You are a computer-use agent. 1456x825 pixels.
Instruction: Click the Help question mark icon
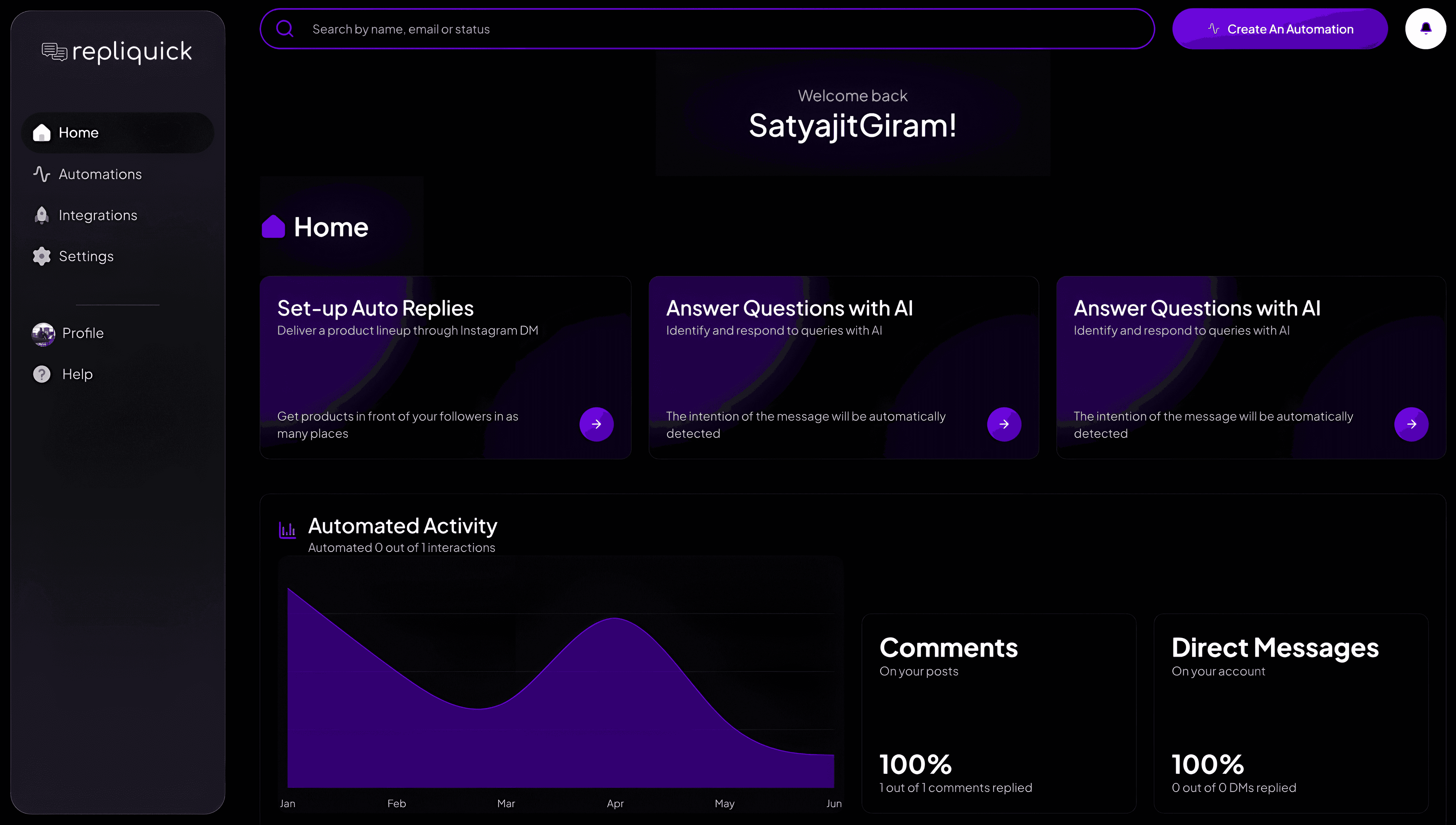tap(41, 373)
